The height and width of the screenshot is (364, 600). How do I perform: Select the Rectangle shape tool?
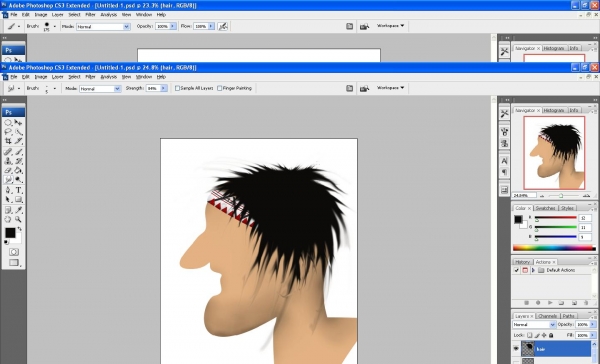(18, 199)
